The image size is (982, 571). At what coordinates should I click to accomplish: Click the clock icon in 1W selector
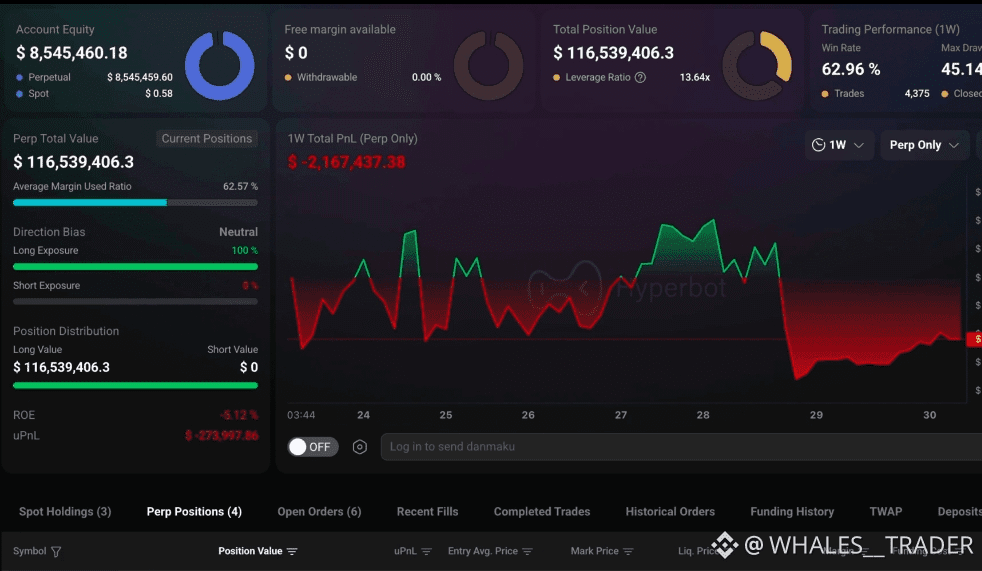coord(818,145)
